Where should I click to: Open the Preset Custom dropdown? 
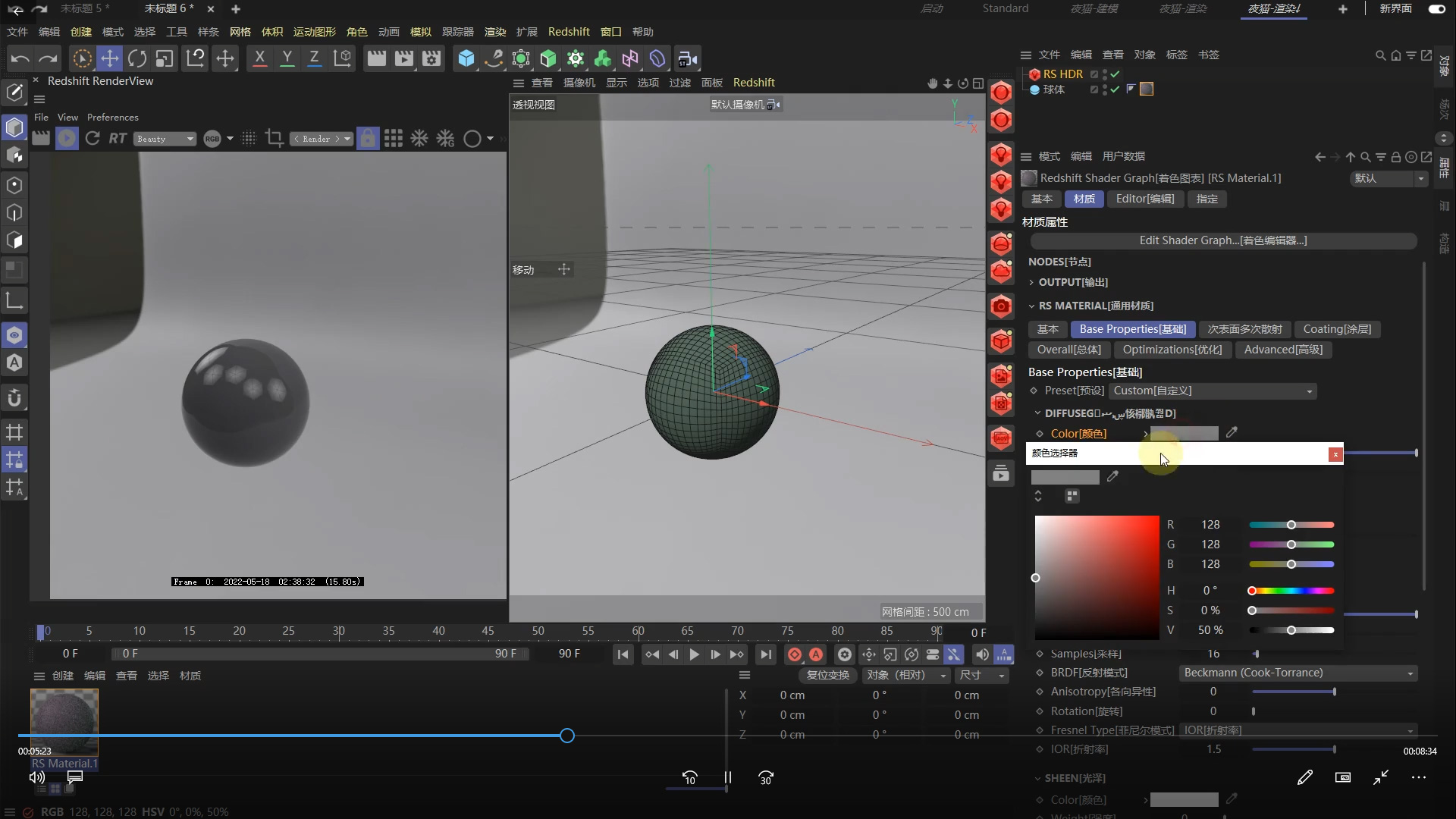click(x=1213, y=391)
